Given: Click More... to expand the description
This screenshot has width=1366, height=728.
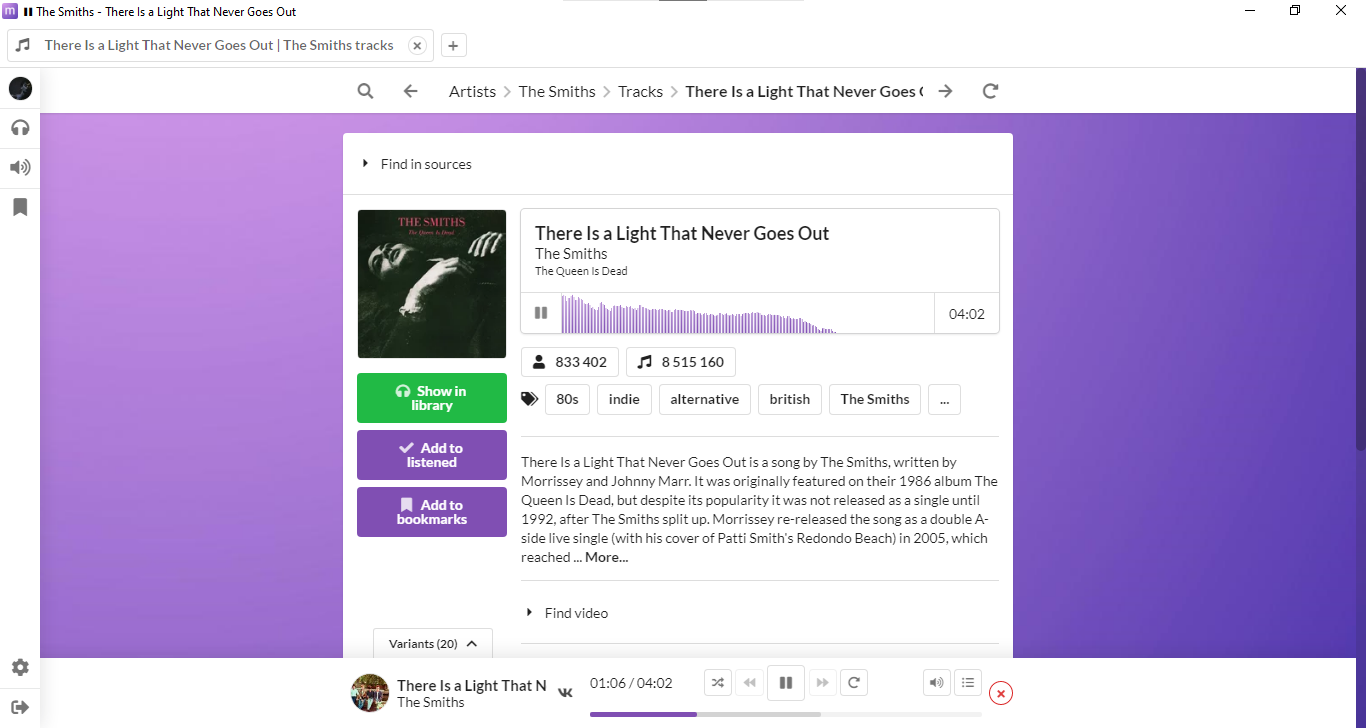Looking at the screenshot, I should pyautogui.click(x=607, y=557).
